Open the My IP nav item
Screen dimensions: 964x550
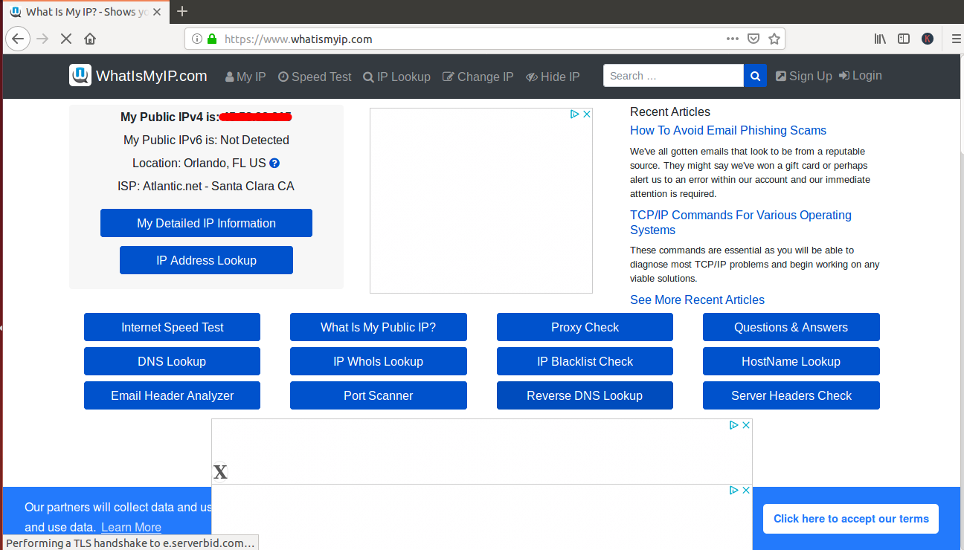(245, 77)
